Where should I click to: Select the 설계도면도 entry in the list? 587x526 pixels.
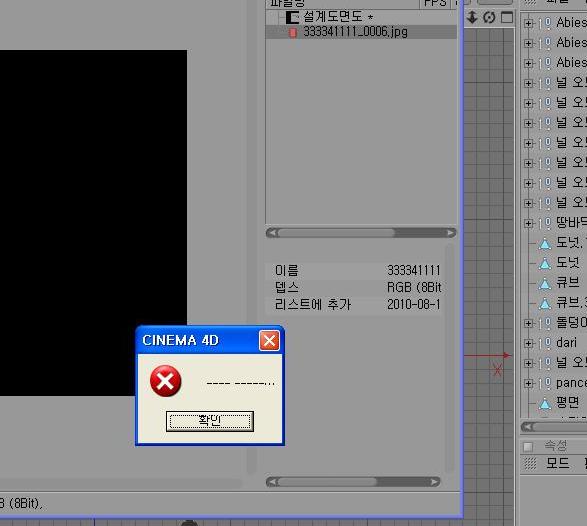[333, 16]
